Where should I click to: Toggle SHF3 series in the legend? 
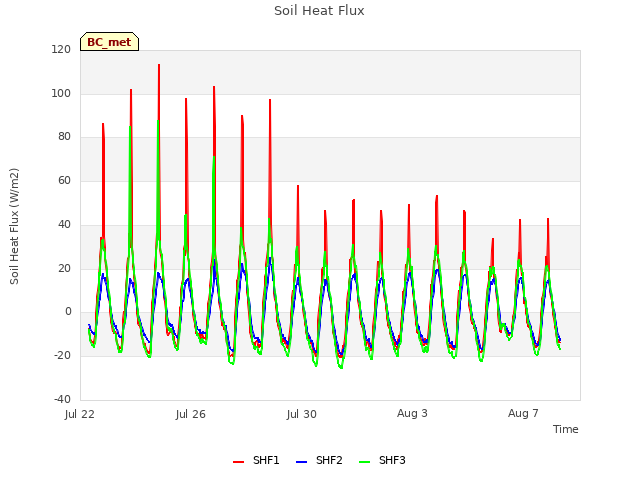coord(382,460)
